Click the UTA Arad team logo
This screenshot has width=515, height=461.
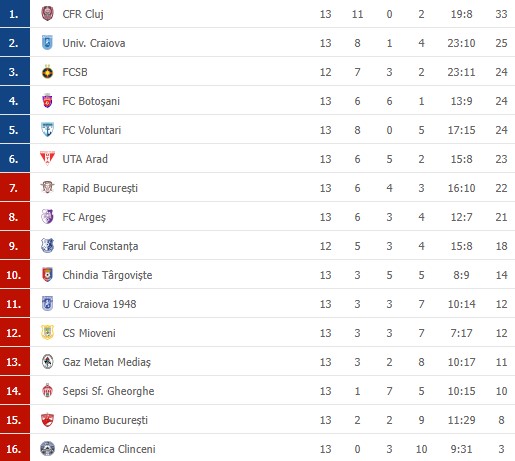pyautogui.click(x=47, y=159)
